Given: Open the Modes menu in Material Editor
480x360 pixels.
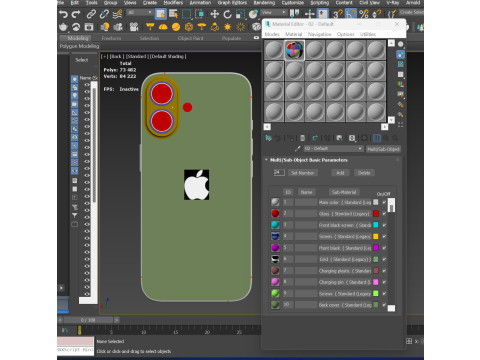Looking at the screenshot, I should [x=272, y=34].
